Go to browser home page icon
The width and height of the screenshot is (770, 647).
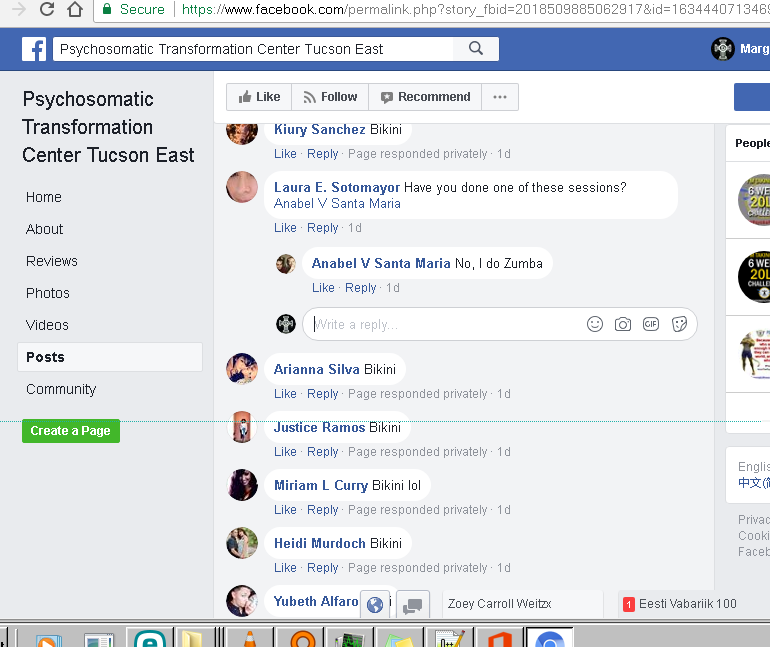75,9
